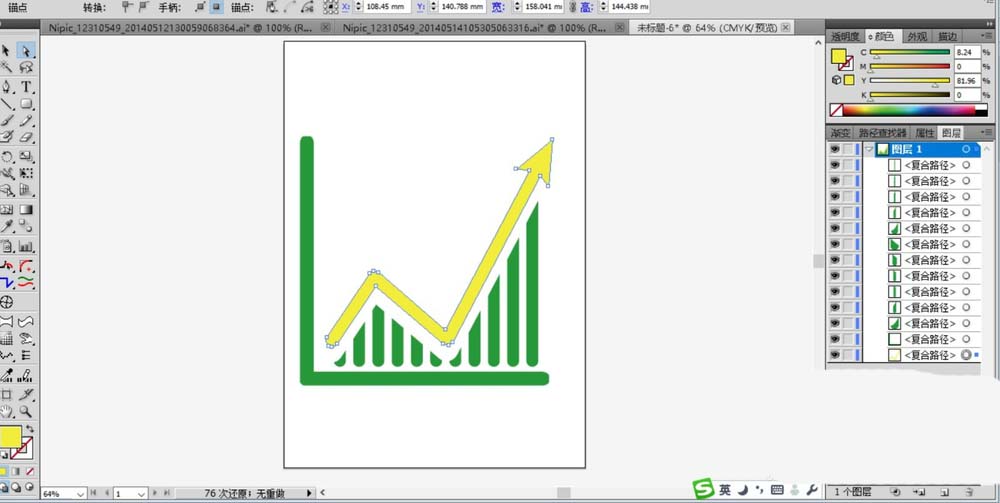Pick the Rectangle tool
This screenshot has width=1000, height=503.
26,103
